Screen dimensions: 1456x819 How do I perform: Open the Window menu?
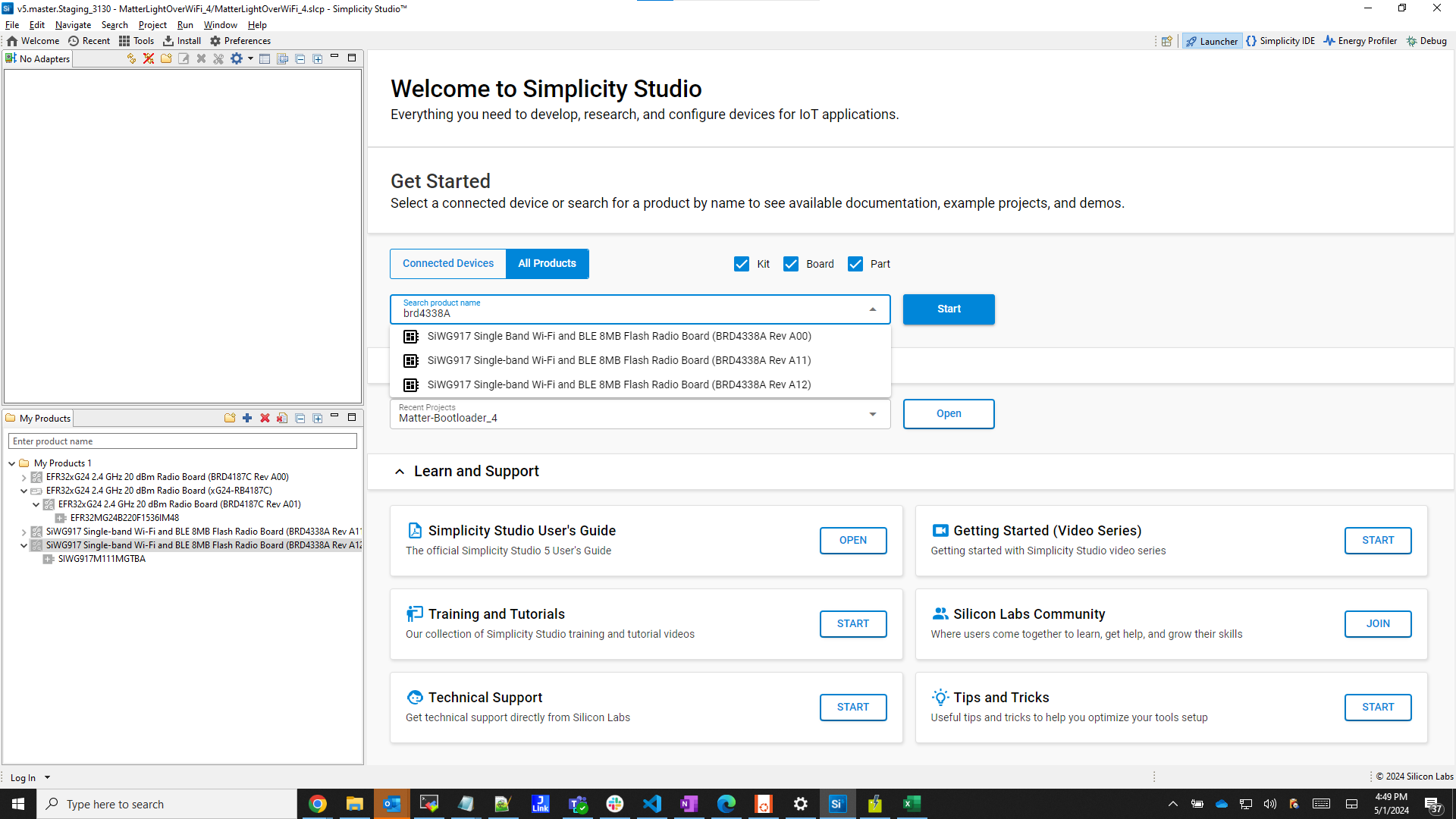(220, 25)
